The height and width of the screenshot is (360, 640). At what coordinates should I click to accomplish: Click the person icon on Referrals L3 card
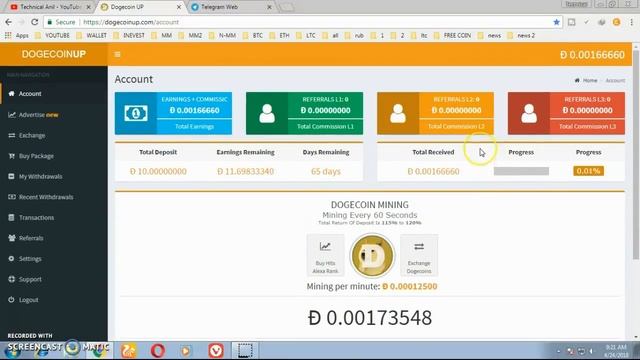coord(529,113)
